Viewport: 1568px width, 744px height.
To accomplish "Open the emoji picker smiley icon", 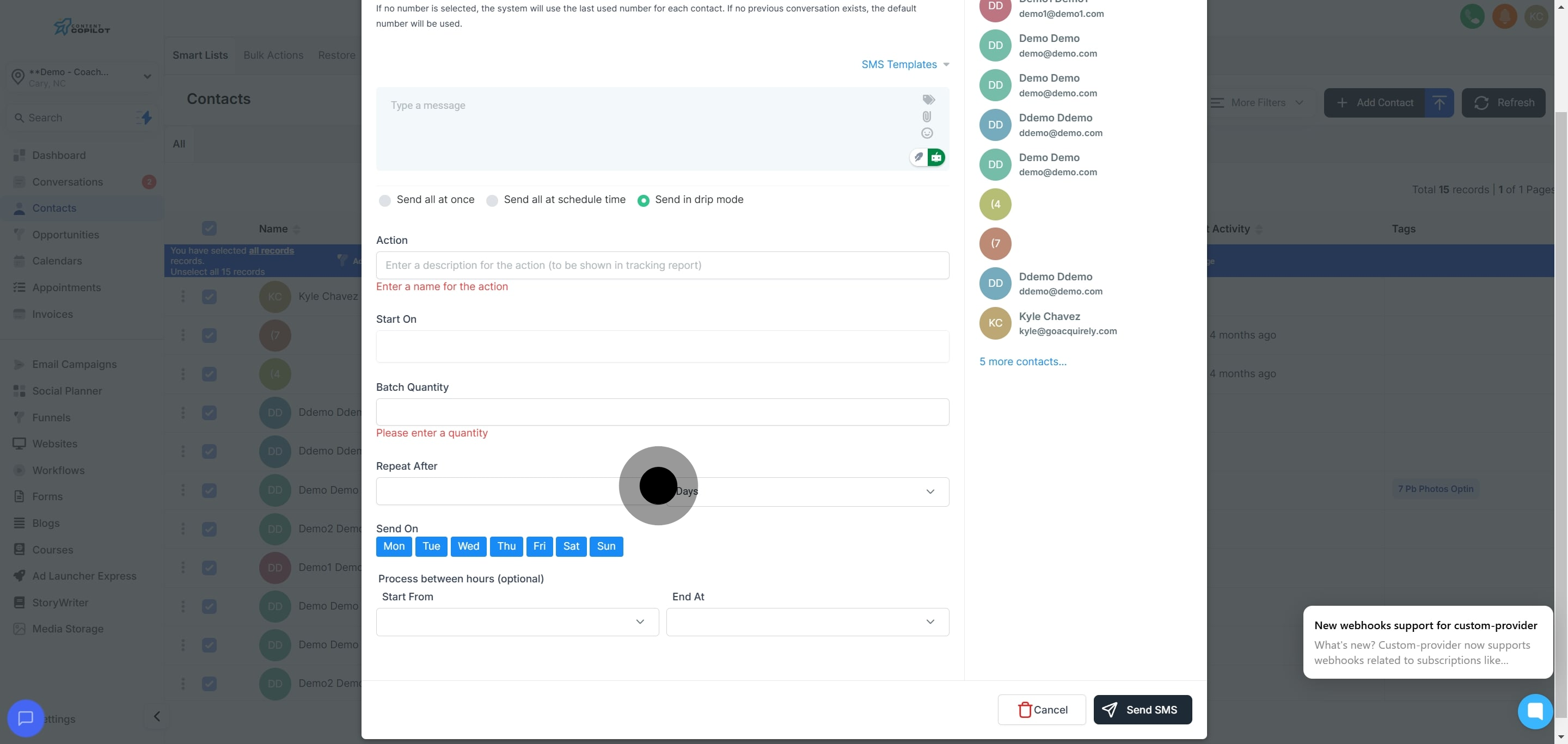I will 927,133.
